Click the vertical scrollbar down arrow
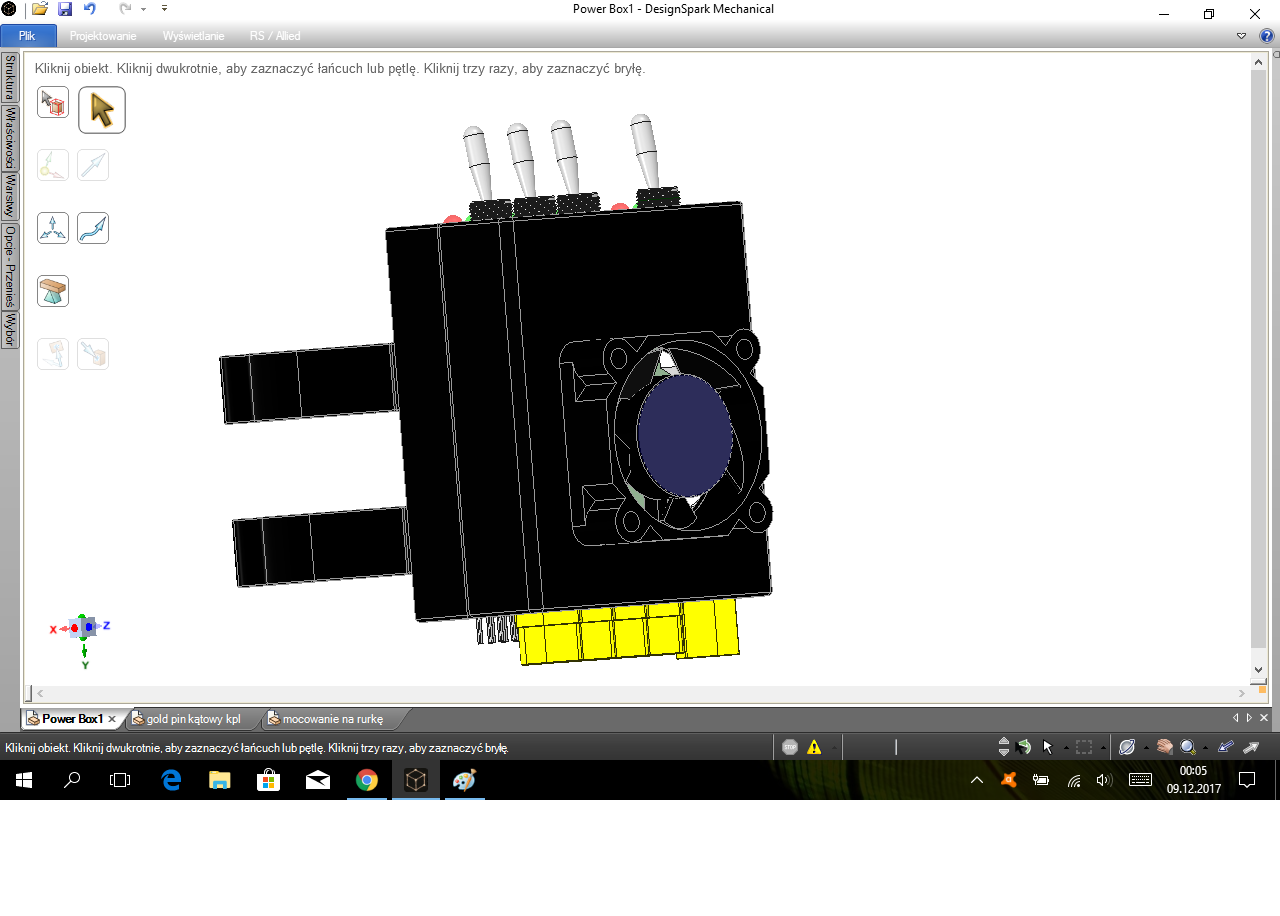1280x916 pixels. click(x=1259, y=670)
